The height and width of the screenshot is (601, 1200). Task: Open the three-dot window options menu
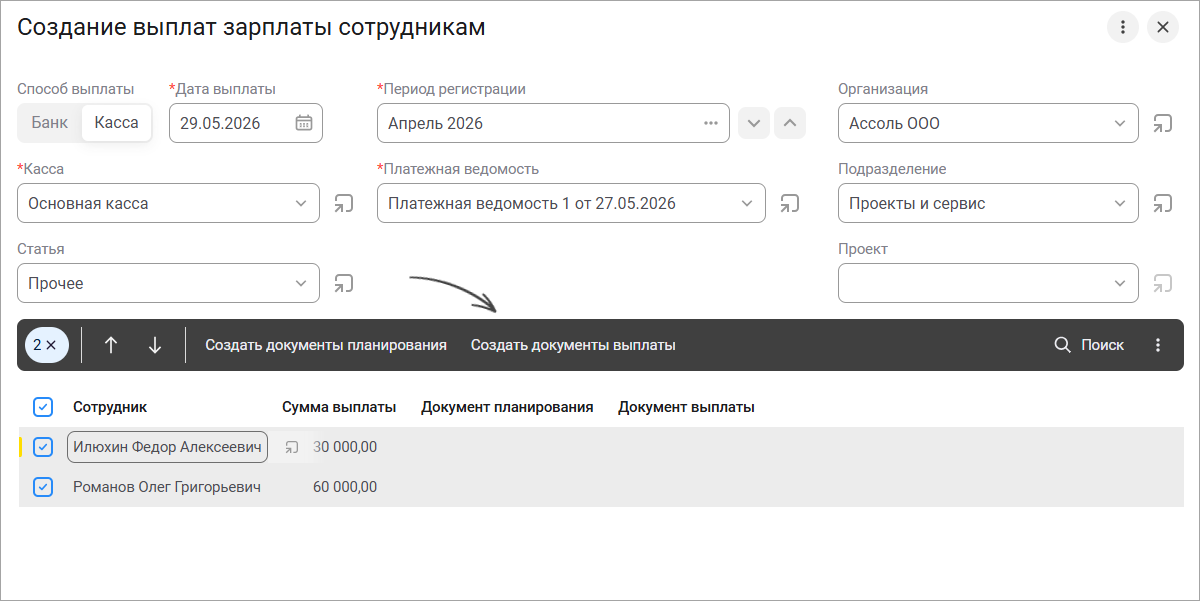[1123, 27]
